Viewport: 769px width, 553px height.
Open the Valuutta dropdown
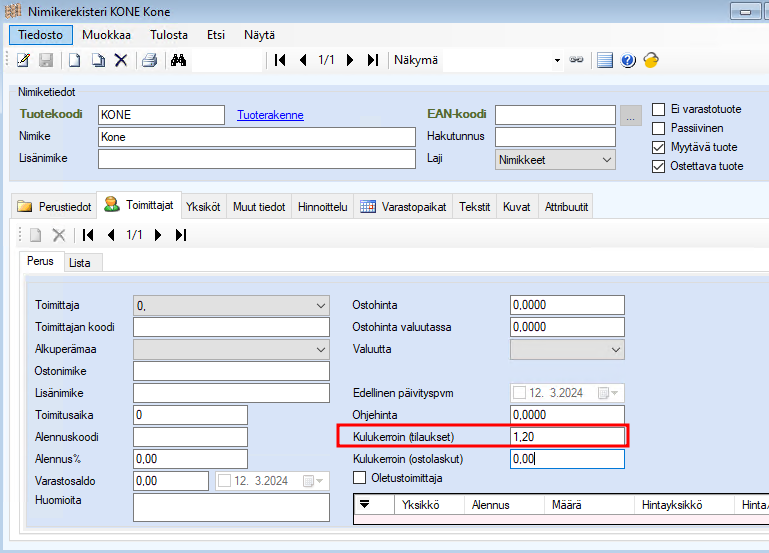(616, 349)
